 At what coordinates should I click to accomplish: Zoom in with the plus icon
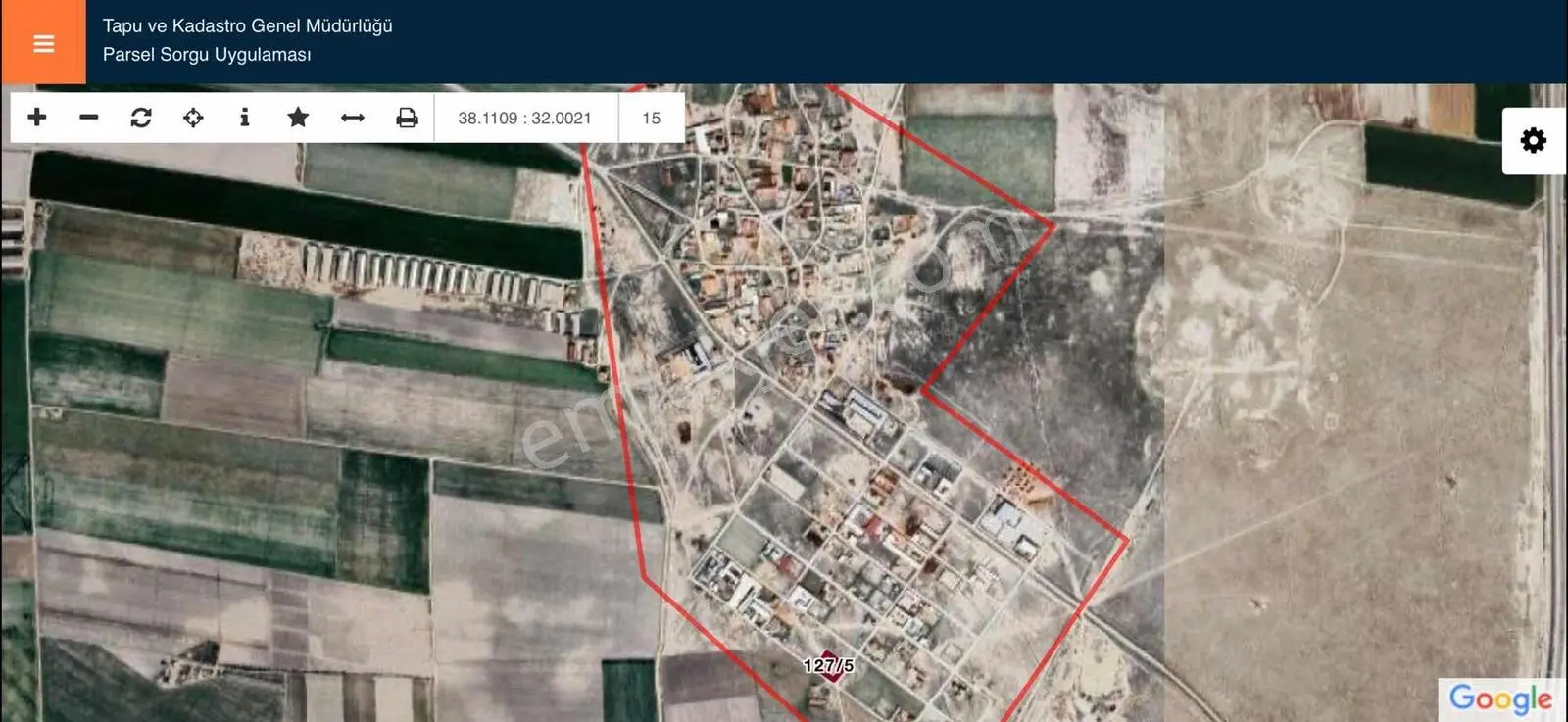point(37,118)
